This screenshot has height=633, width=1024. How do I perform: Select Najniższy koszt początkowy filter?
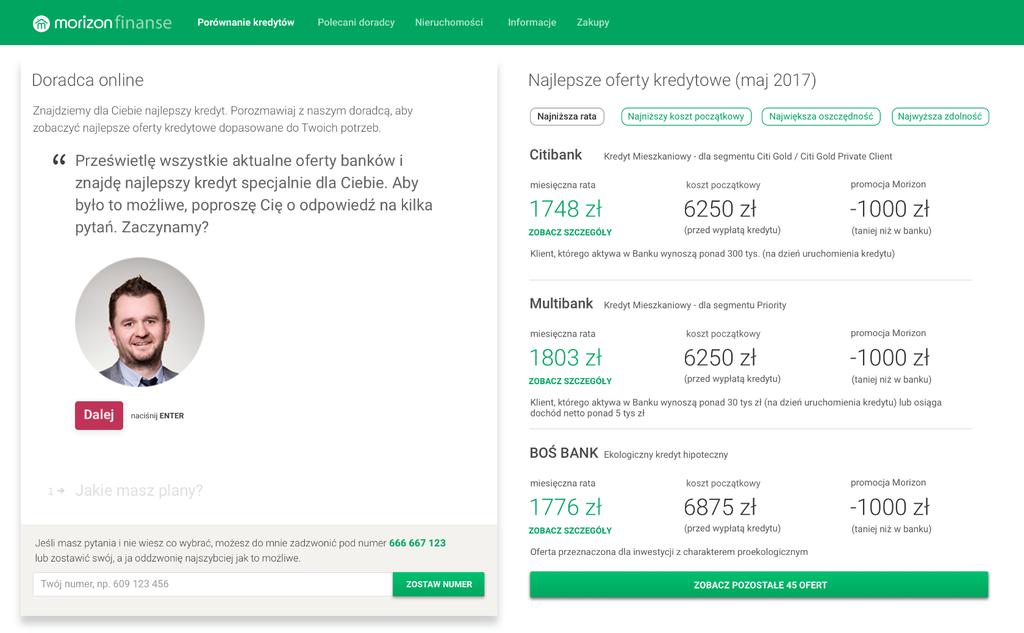click(686, 116)
